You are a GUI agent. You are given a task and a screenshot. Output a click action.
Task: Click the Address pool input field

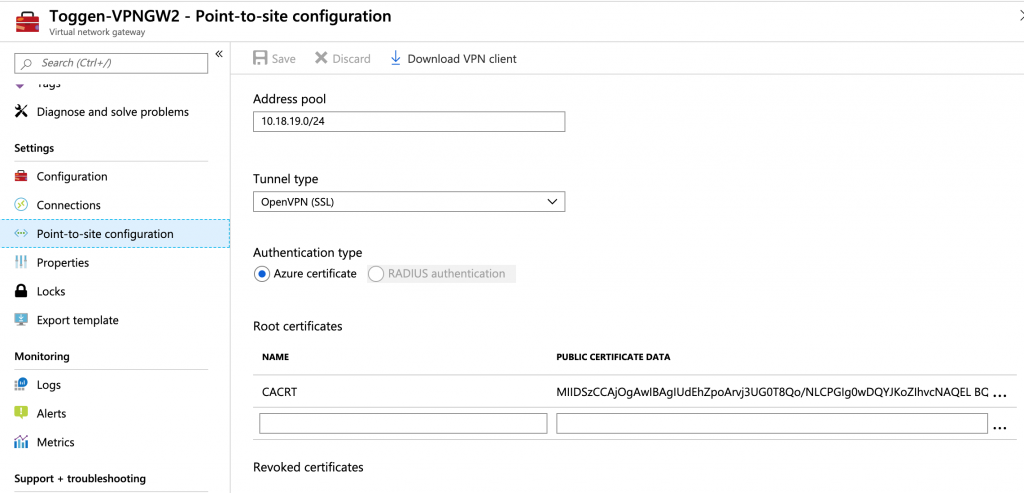(408, 122)
